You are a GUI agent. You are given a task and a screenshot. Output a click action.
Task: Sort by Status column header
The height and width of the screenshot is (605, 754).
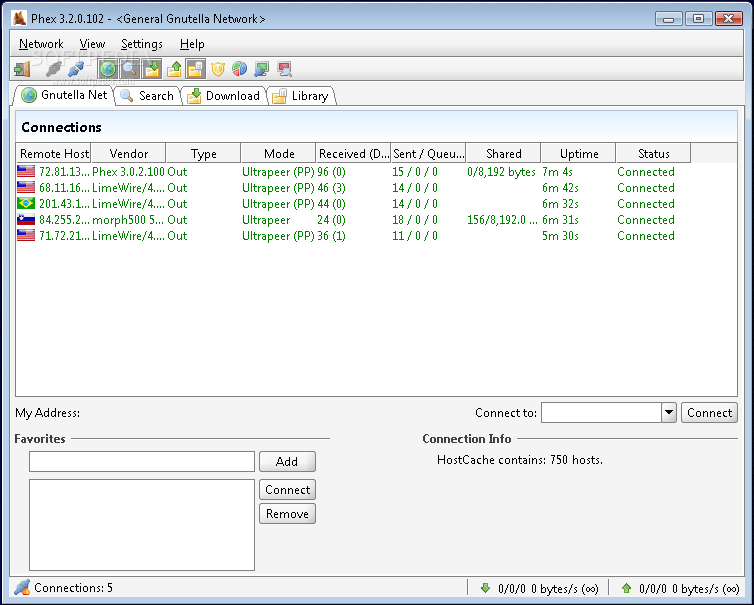653,153
